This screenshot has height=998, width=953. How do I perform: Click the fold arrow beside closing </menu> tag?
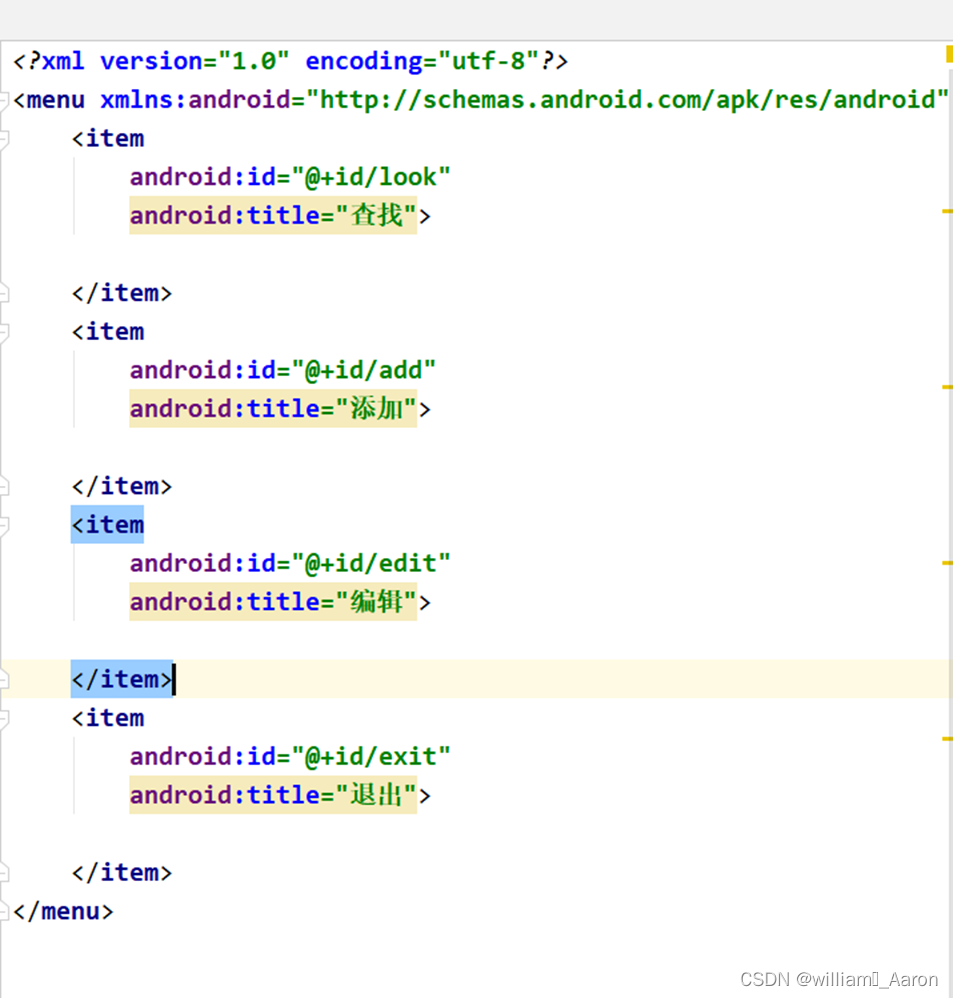point(4,911)
